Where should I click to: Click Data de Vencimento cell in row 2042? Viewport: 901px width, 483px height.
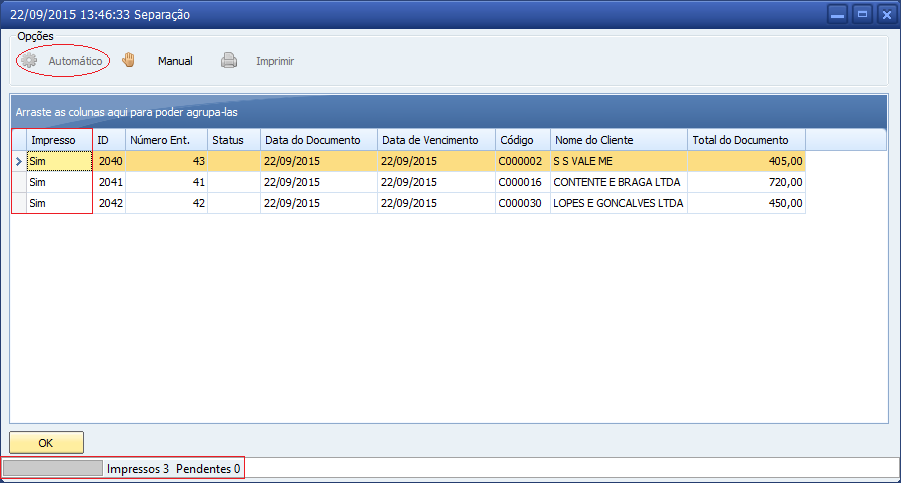coord(436,203)
